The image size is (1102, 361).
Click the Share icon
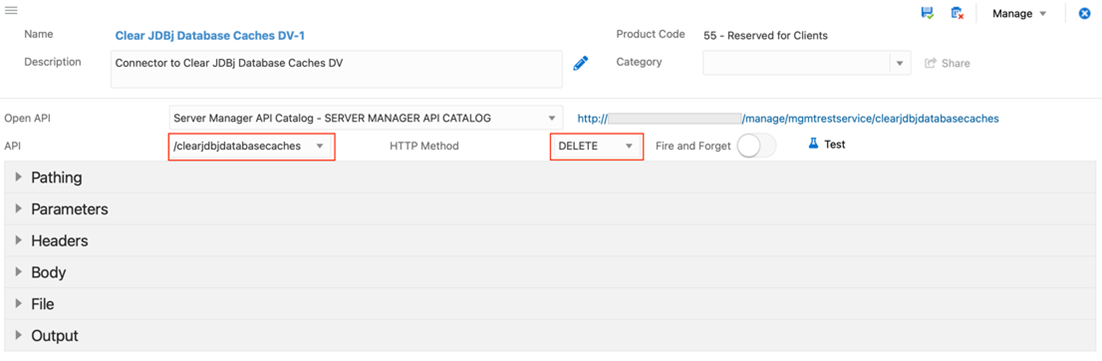(x=931, y=63)
